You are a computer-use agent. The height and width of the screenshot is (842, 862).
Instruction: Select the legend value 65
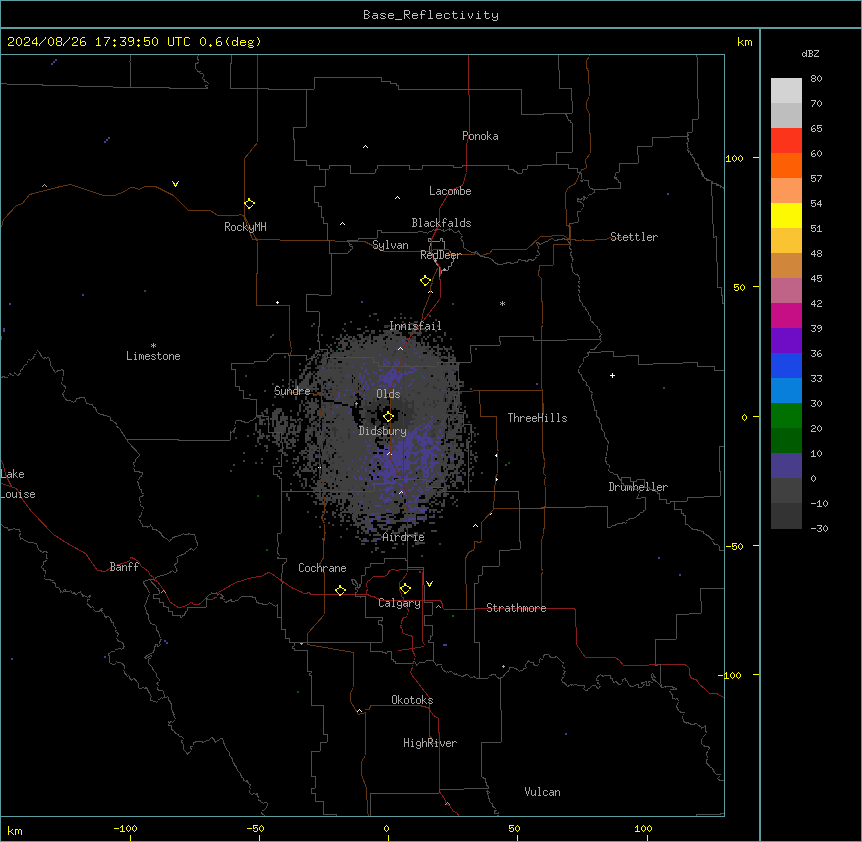[816, 128]
